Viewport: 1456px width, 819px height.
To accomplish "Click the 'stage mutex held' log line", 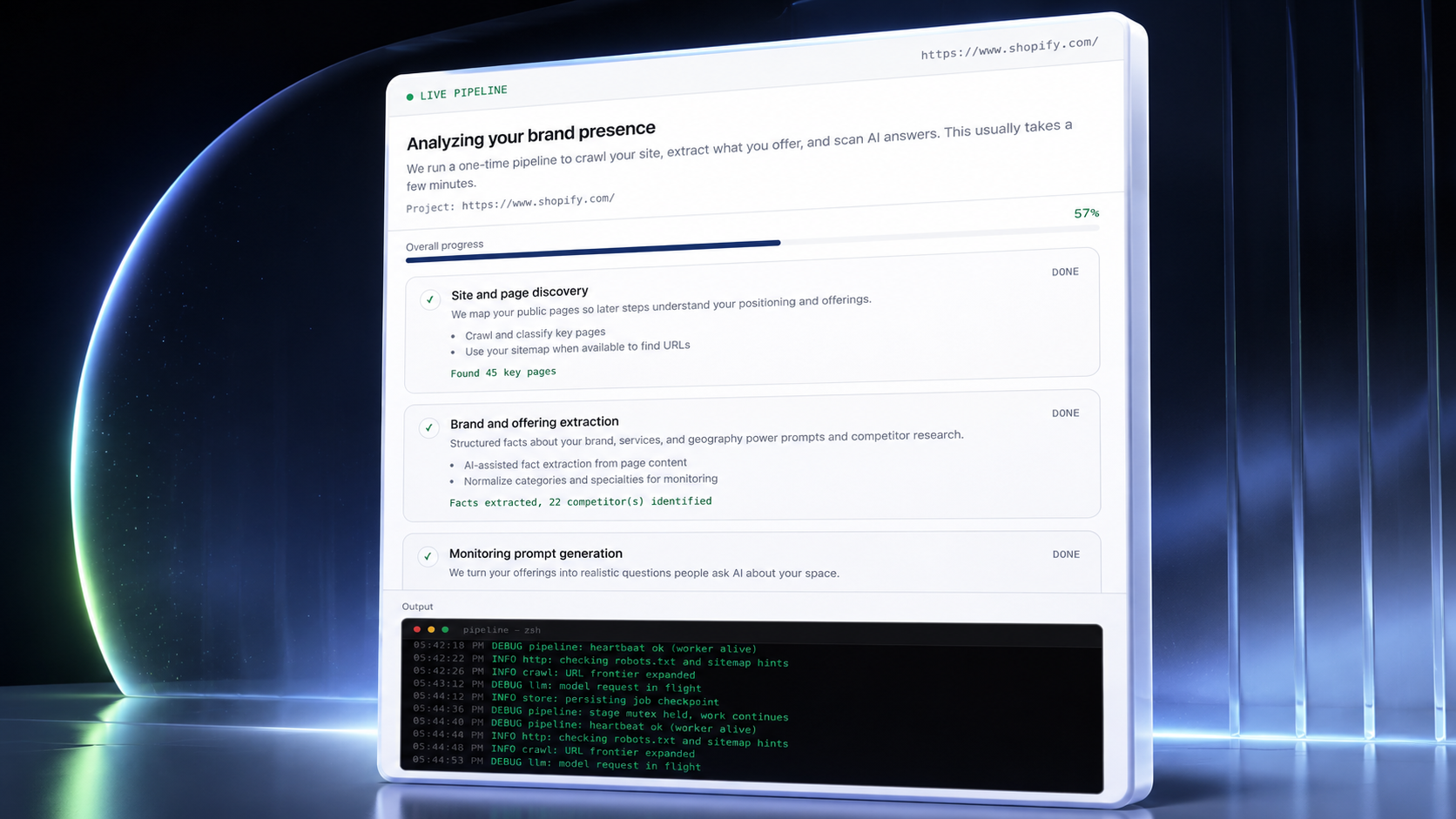I will coord(600,714).
